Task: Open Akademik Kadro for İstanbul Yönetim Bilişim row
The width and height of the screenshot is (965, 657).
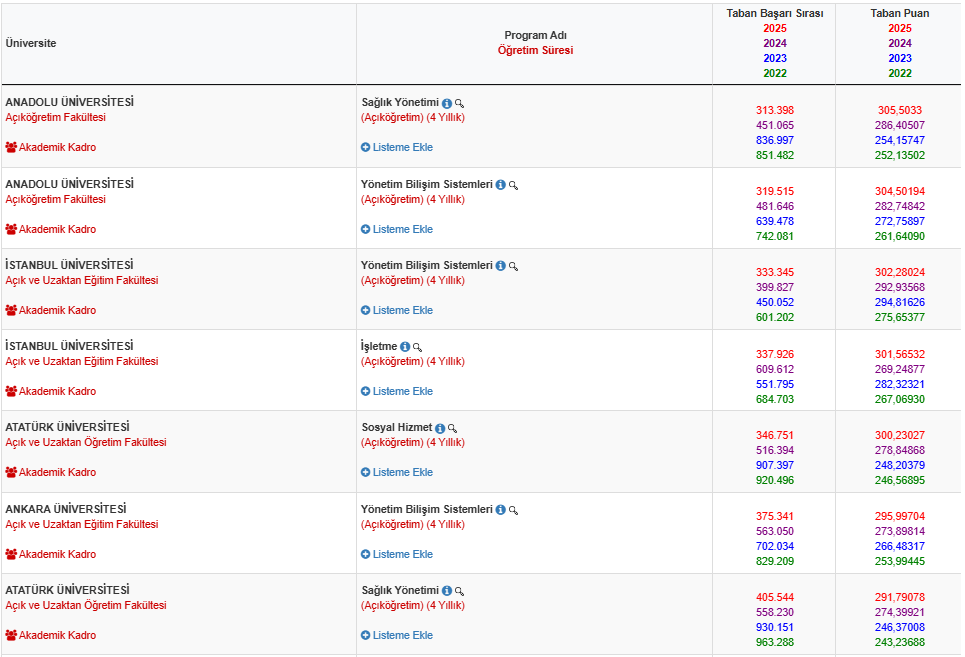Action: 51,311
